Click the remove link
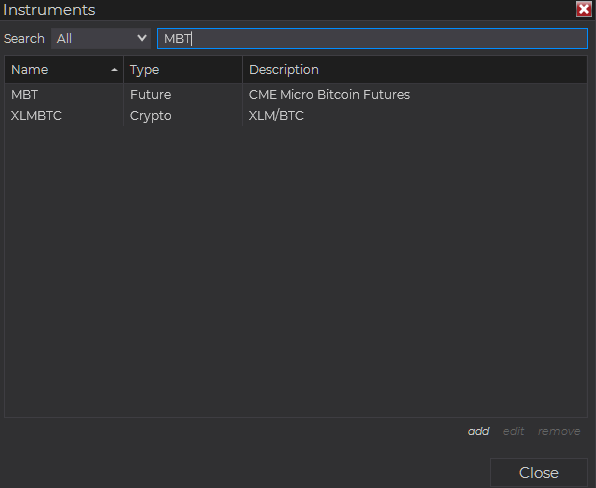The height and width of the screenshot is (488, 596). pyautogui.click(x=559, y=431)
